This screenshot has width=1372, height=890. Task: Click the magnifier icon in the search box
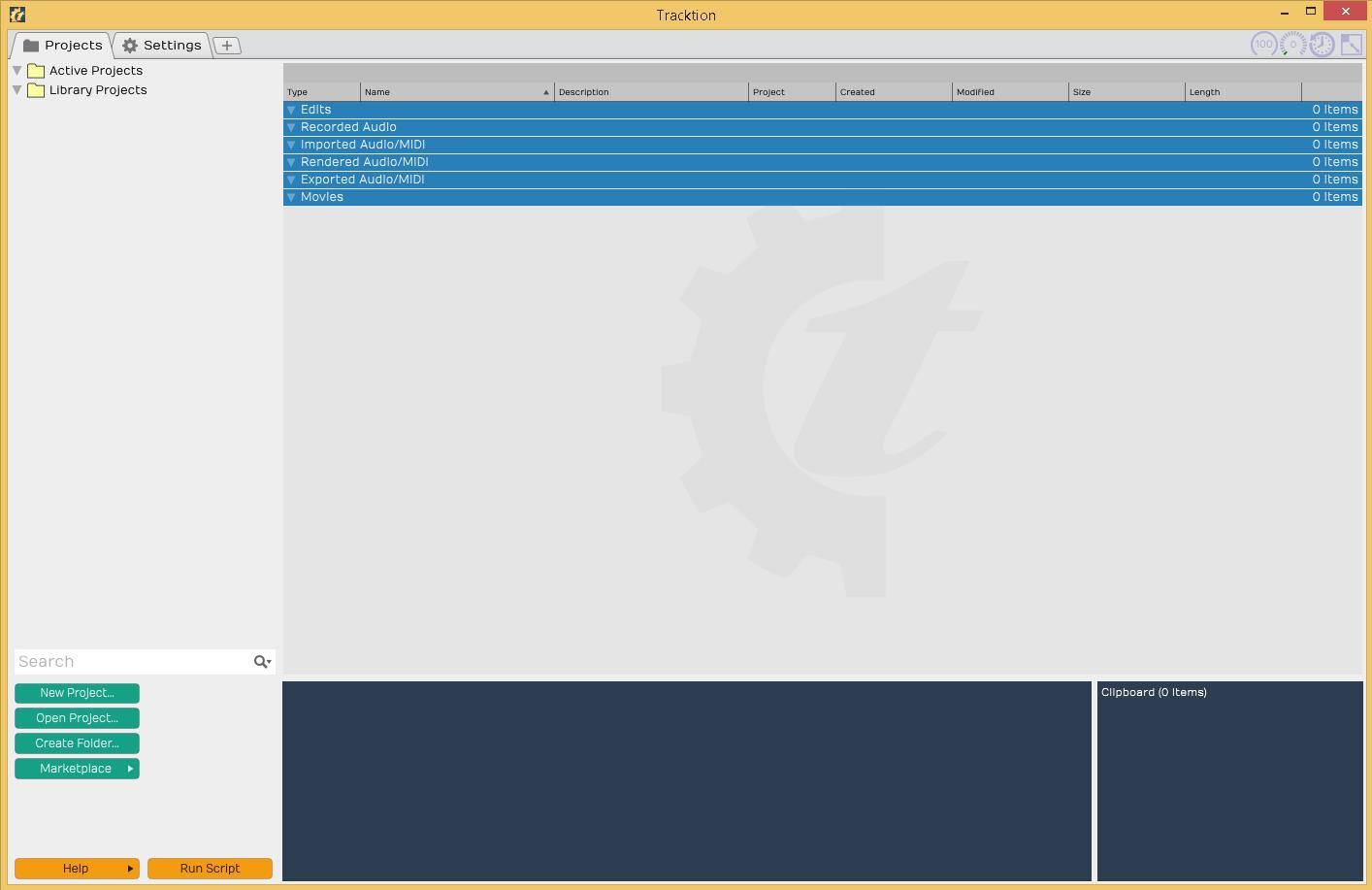pyautogui.click(x=260, y=661)
